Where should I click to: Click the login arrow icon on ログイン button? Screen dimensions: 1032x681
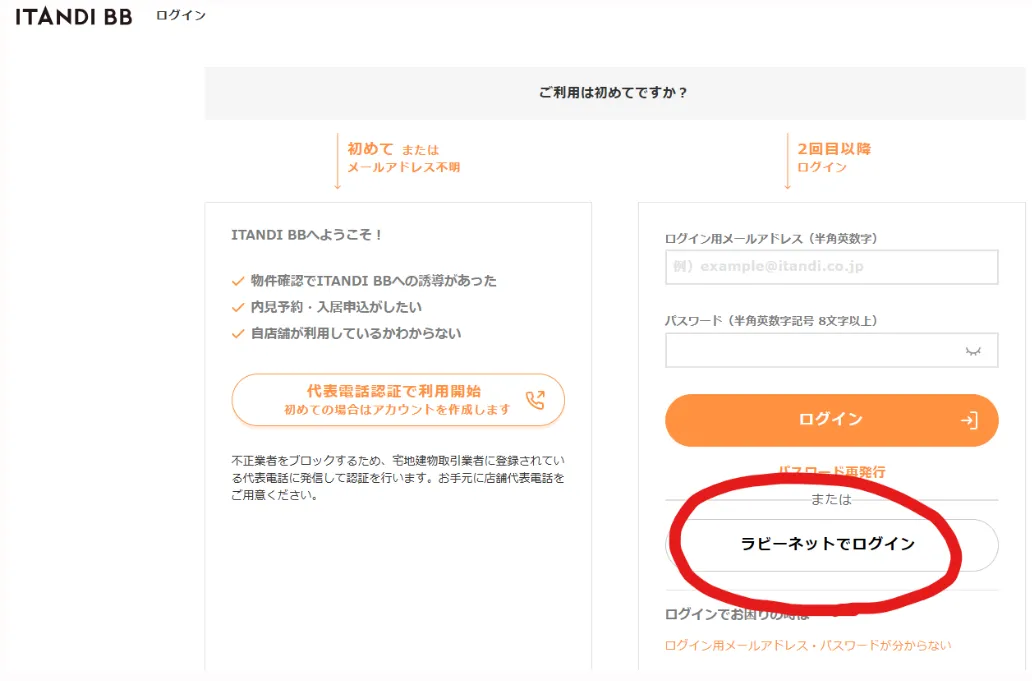(x=969, y=420)
